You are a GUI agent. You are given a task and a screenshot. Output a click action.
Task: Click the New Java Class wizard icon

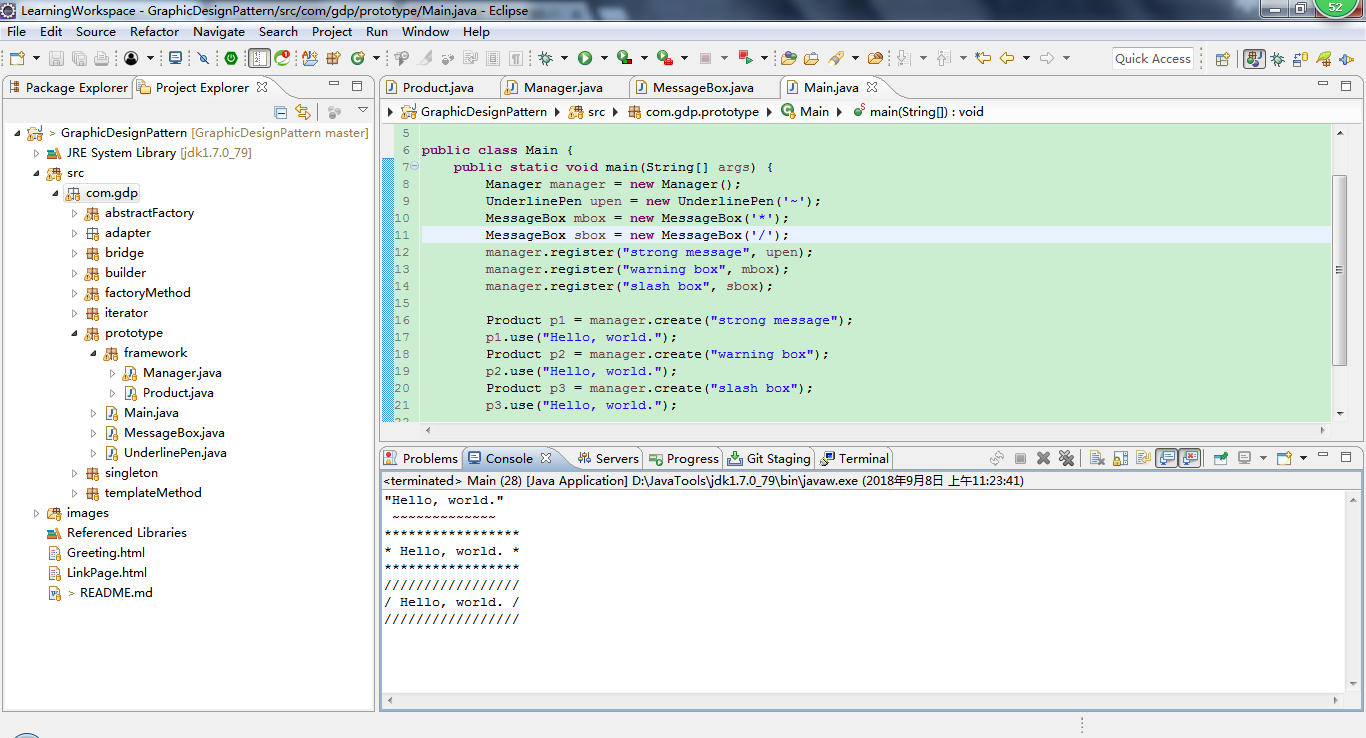(x=358, y=58)
